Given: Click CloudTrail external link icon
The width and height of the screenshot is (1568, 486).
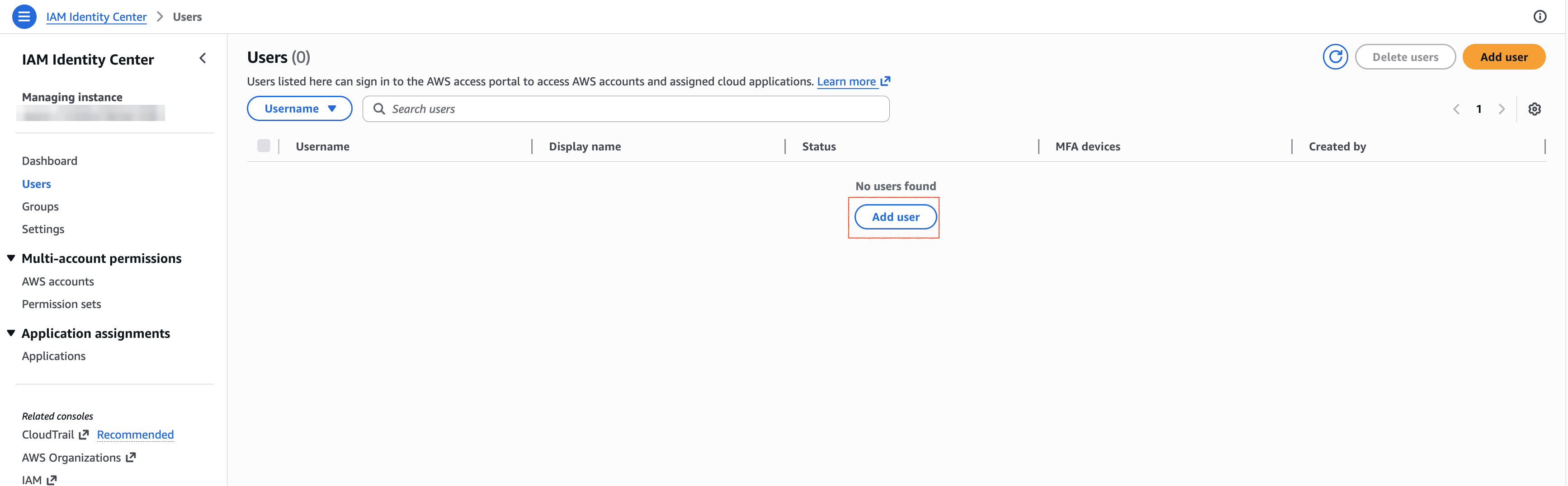Looking at the screenshot, I should coord(84,435).
